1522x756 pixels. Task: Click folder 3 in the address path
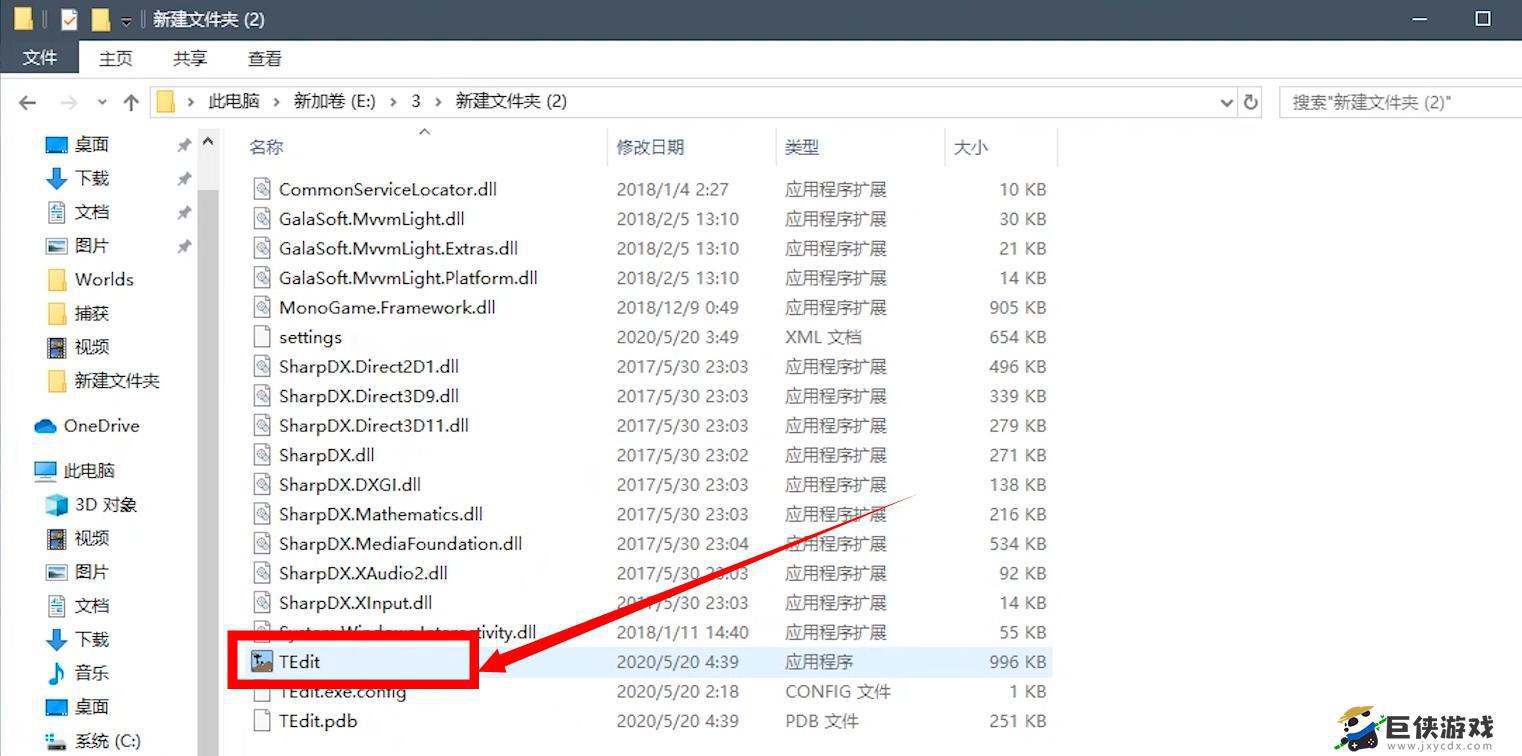pos(416,101)
